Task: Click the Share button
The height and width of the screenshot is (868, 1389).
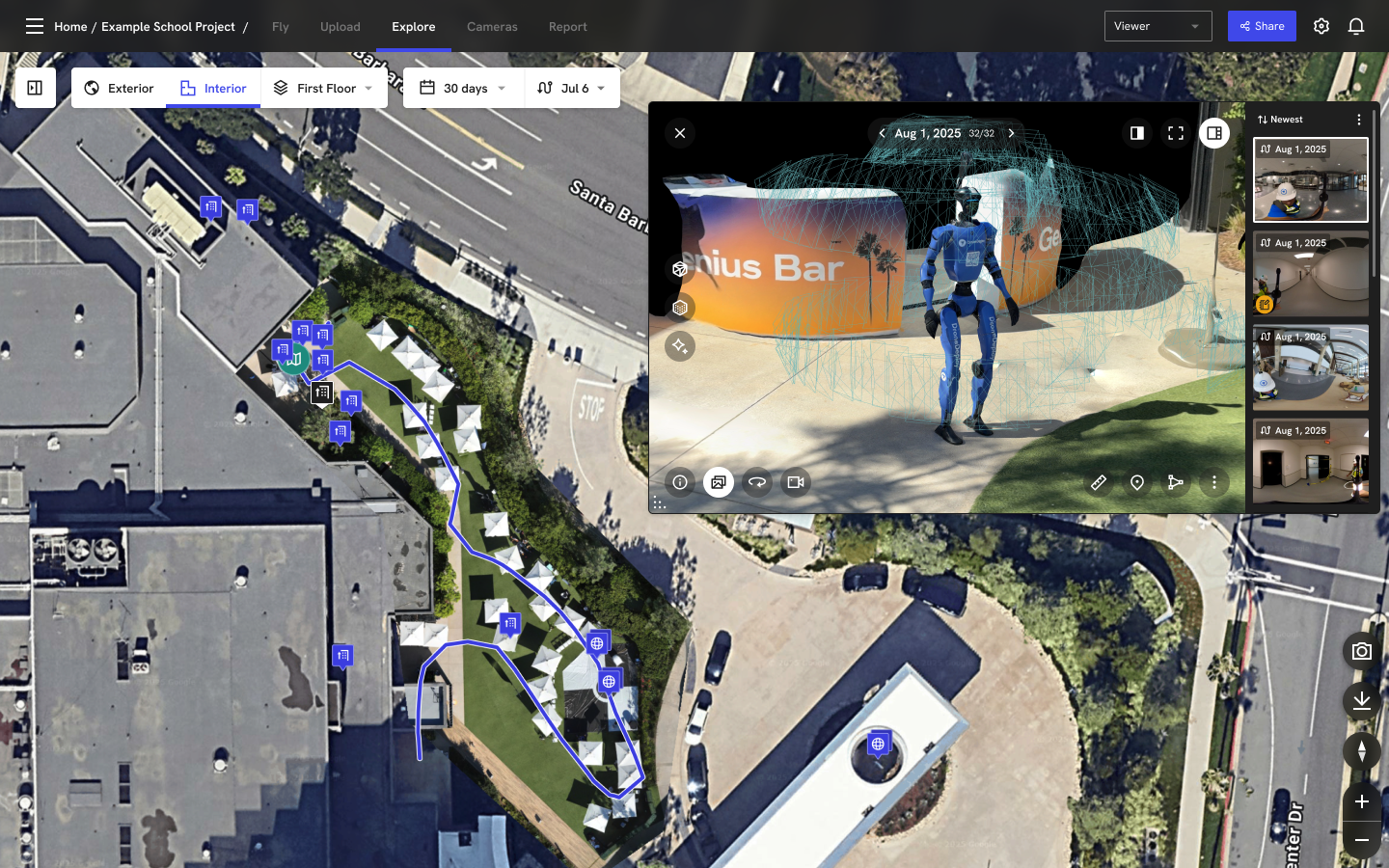Action: (x=1262, y=26)
